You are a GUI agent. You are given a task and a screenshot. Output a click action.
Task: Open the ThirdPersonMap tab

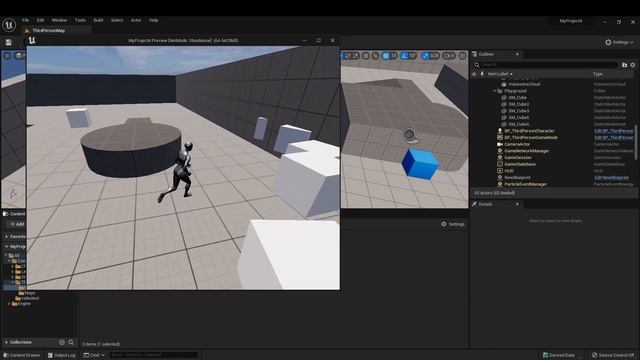click(x=48, y=30)
